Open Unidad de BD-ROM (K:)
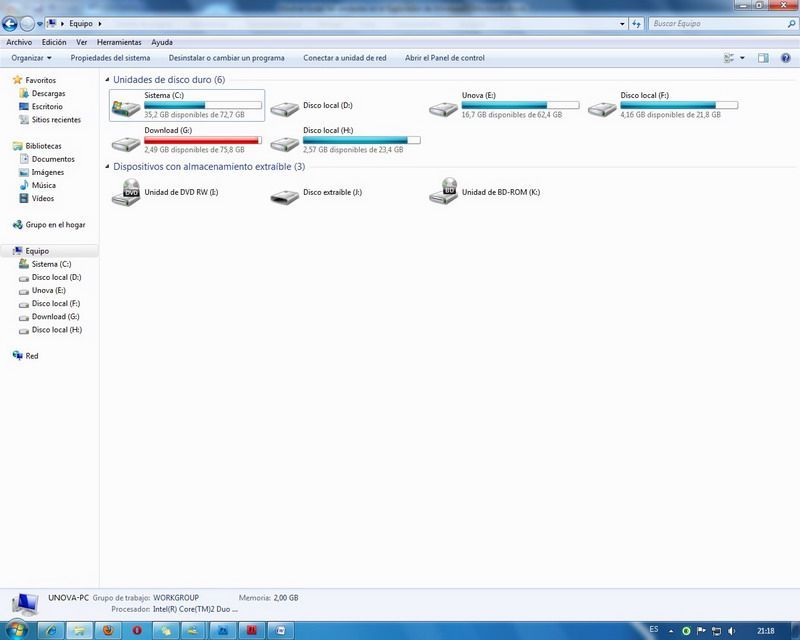 [x=443, y=192]
